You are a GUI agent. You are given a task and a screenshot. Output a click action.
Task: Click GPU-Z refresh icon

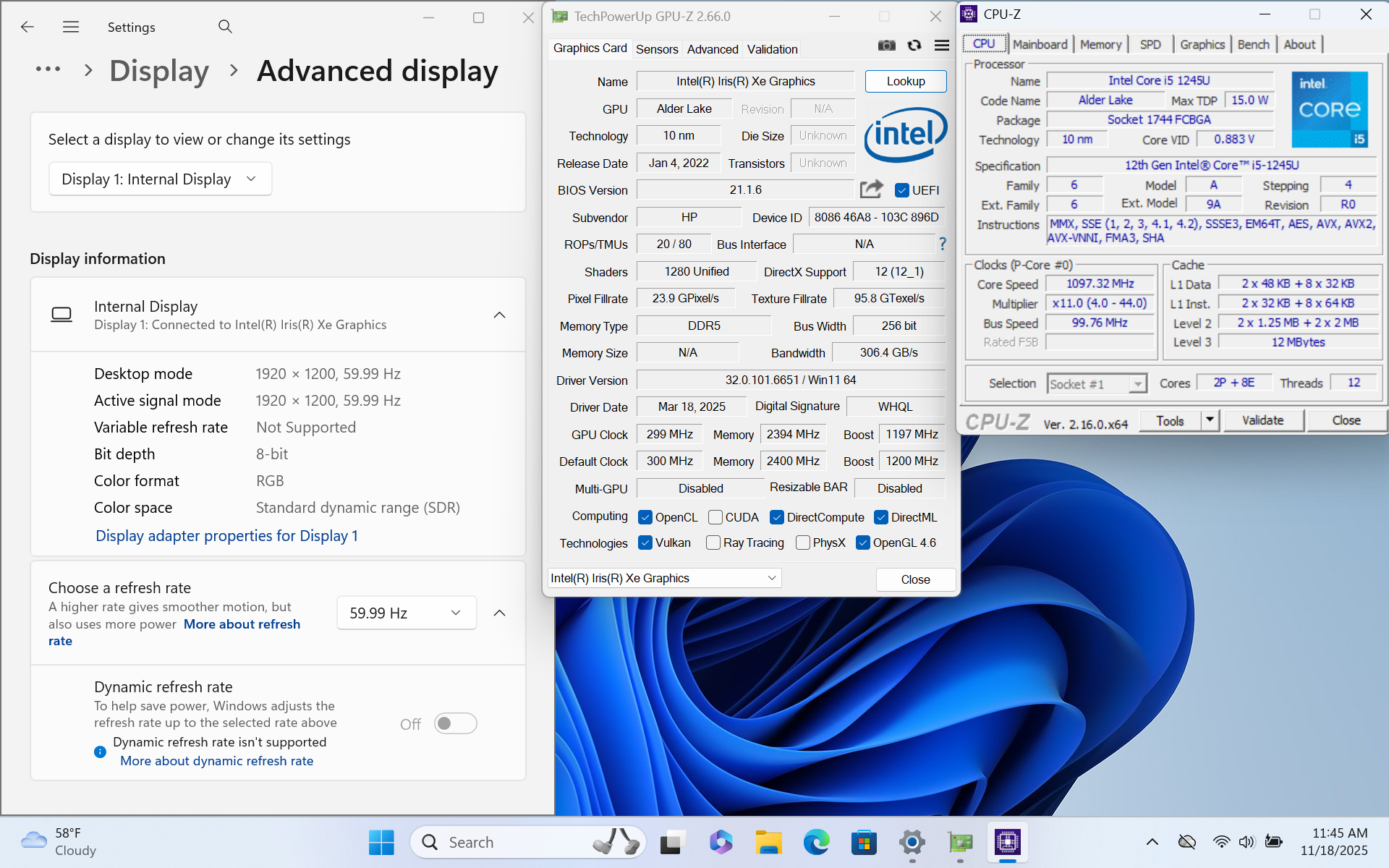(x=914, y=46)
